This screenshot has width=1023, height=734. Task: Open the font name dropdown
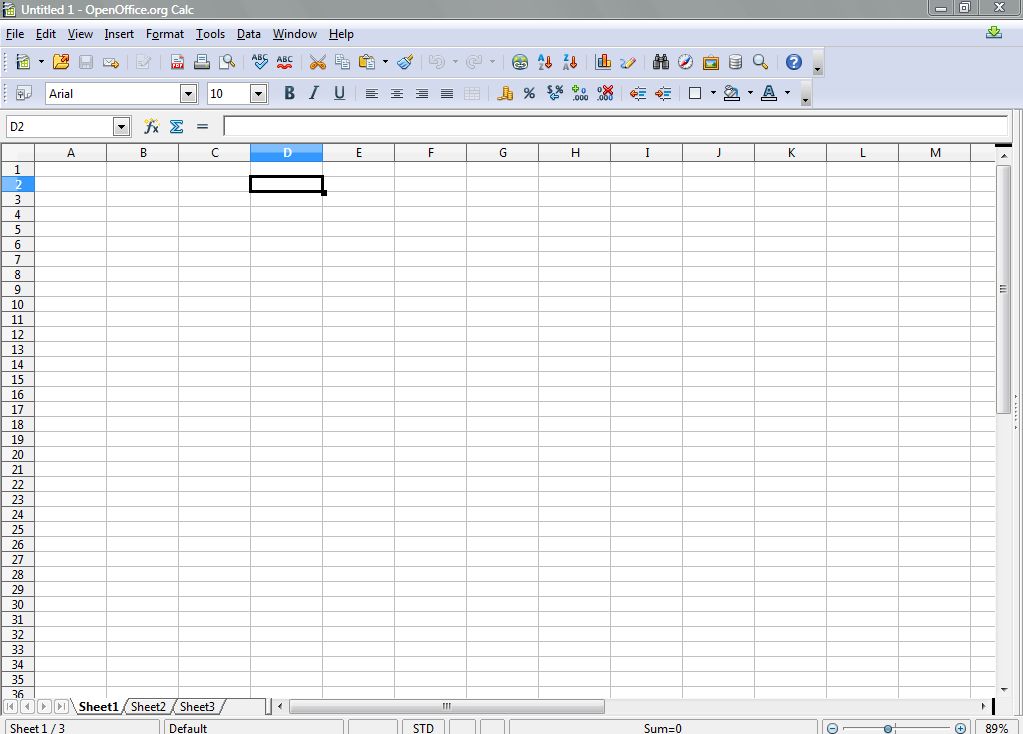(x=188, y=93)
